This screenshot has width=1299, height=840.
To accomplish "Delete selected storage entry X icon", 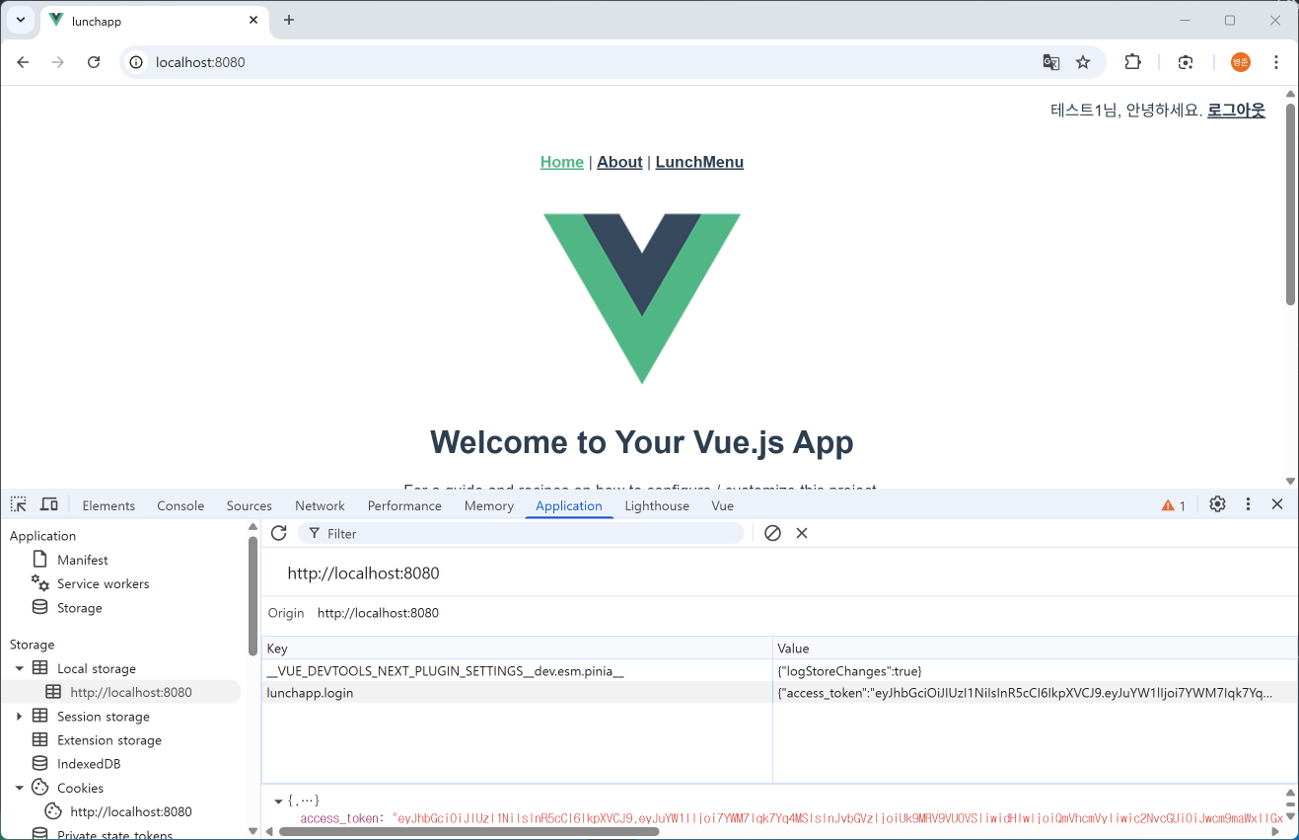I will click(x=802, y=533).
